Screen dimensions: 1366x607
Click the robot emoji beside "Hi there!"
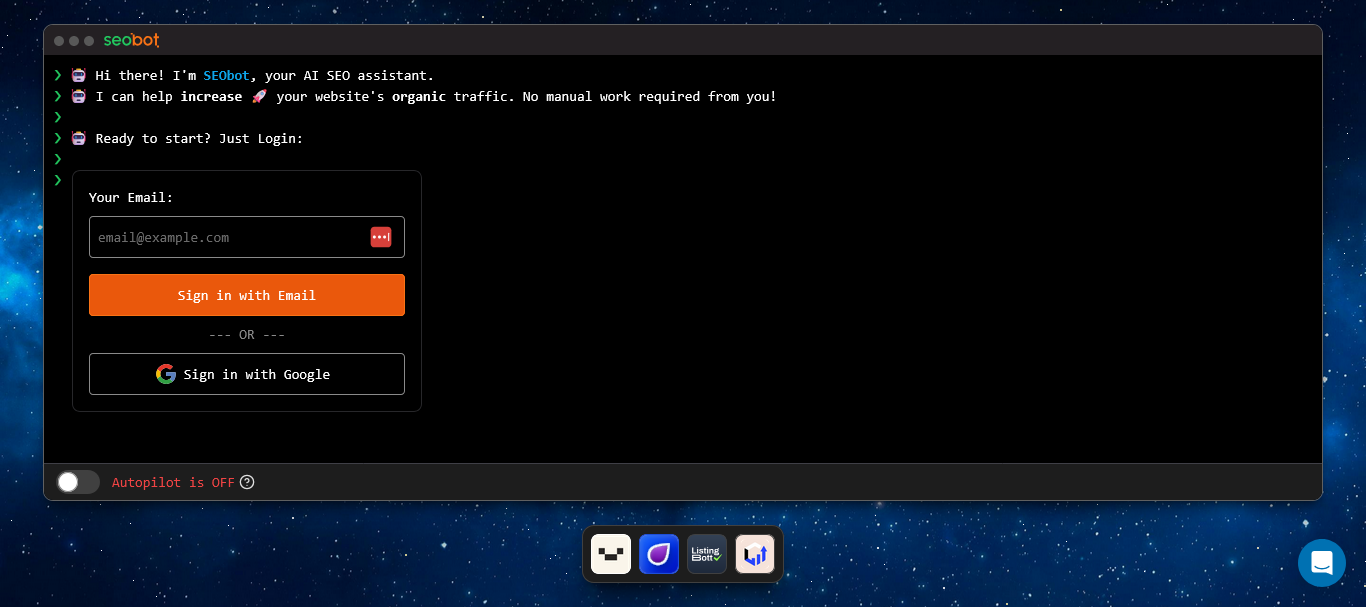coord(79,75)
